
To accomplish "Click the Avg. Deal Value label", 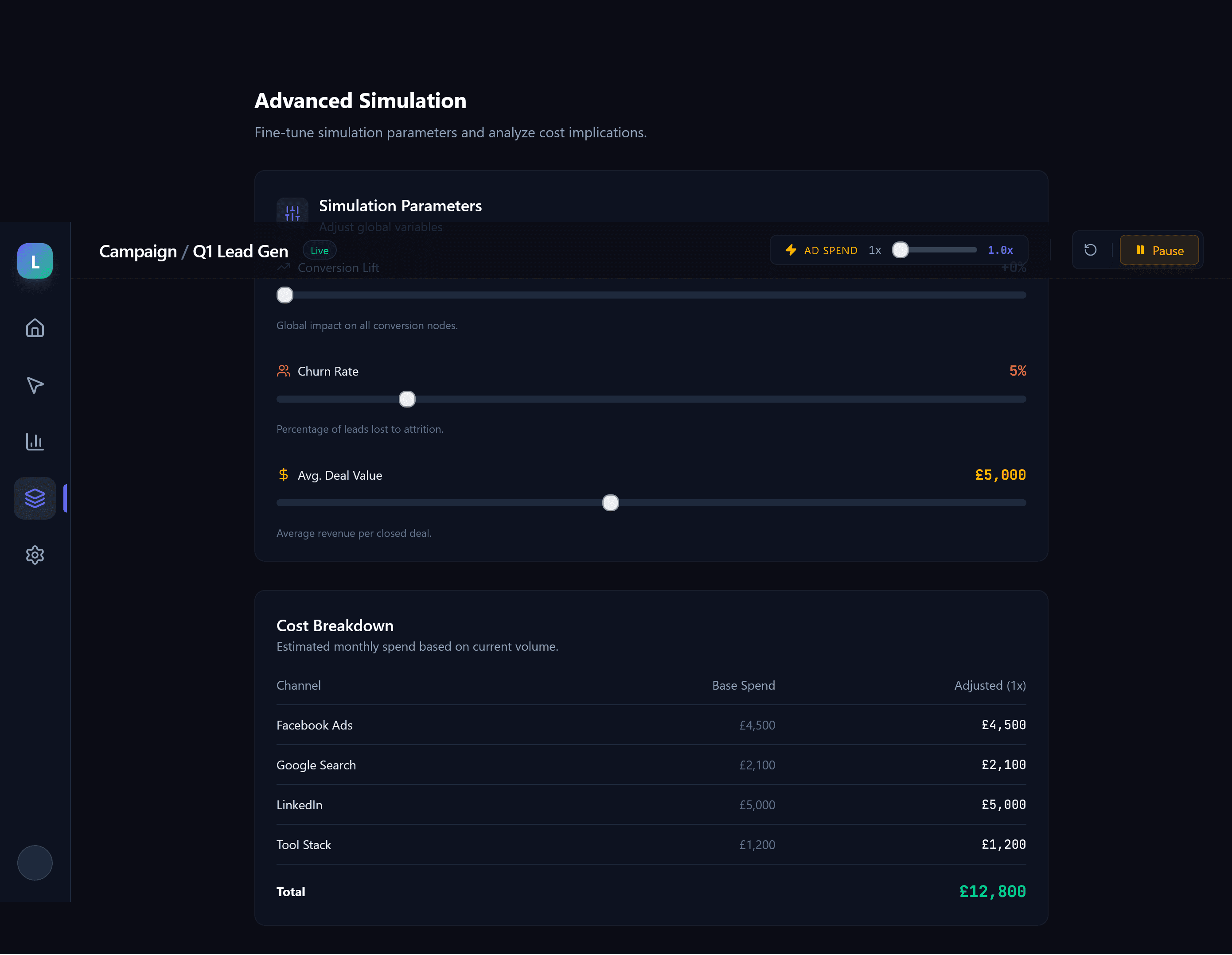I will point(339,475).
